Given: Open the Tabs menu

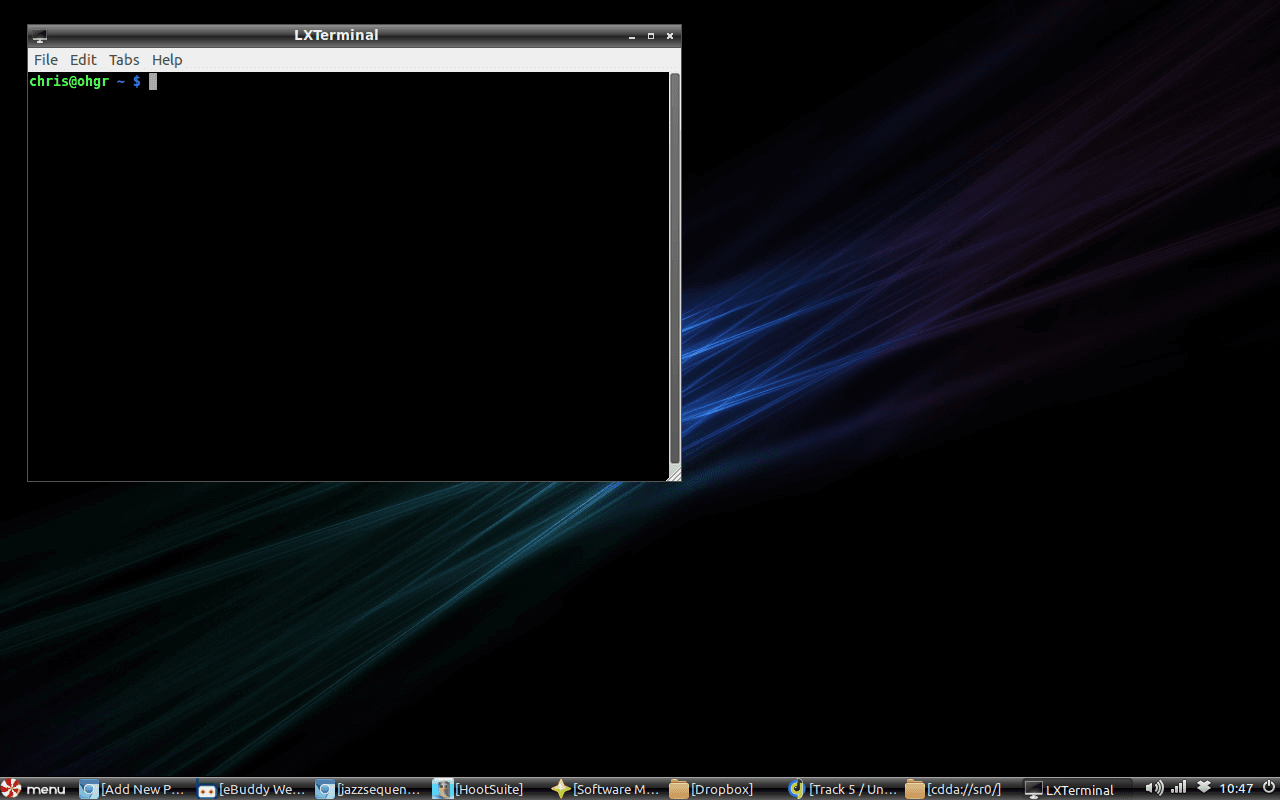Looking at the screenshot, I should (x=124, y=60).
